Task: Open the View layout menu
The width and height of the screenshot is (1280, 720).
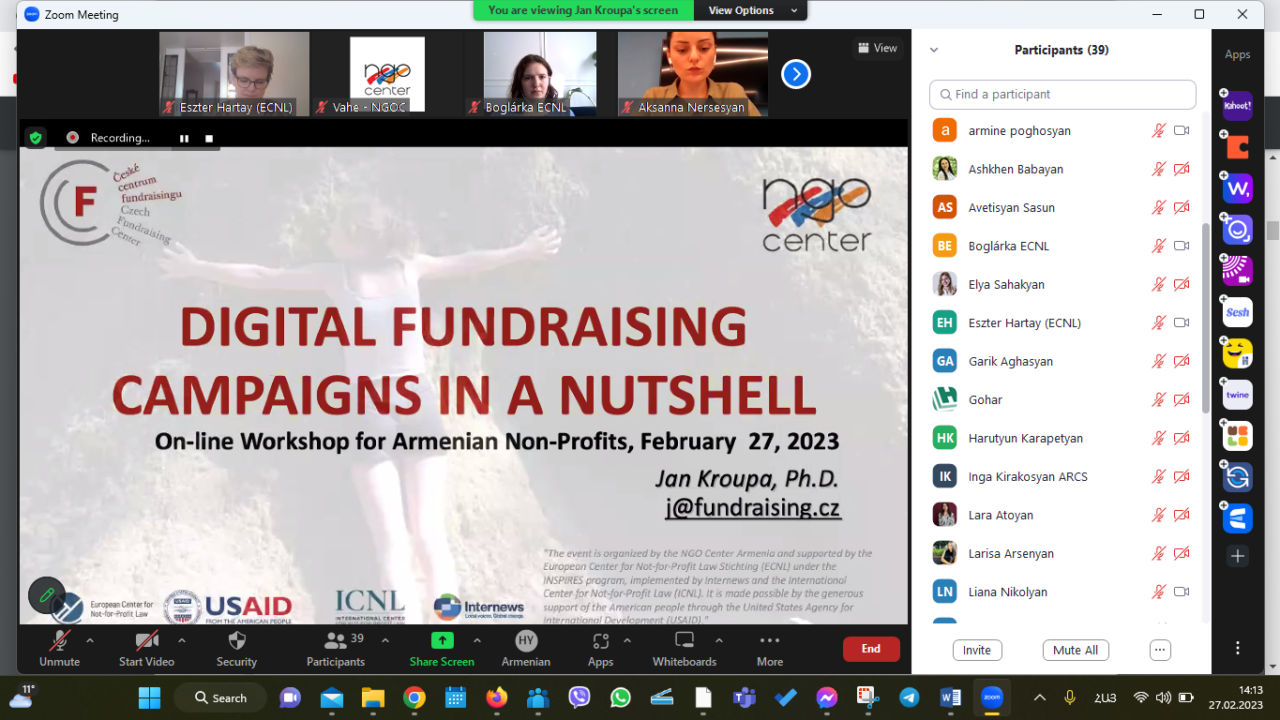Action: tap(877, 48)
